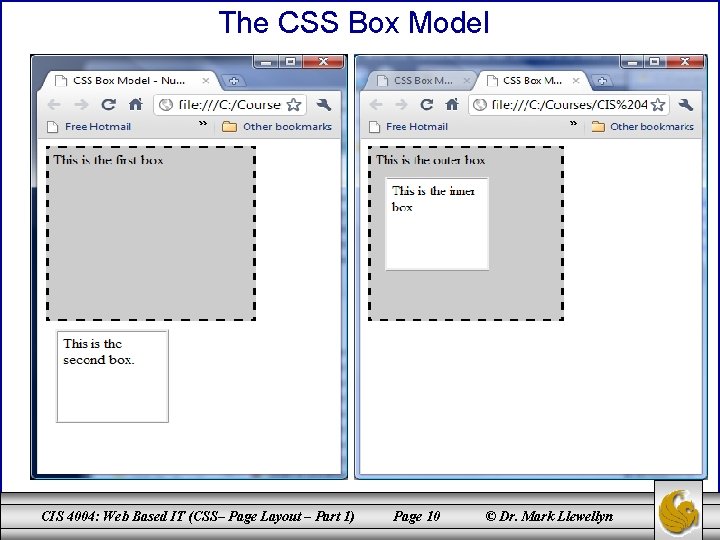Click address field showing file:///C:/Courses/CIS%204
This screenshot has height=540, width=720.
pyautogui.click(x=569, y=105)
